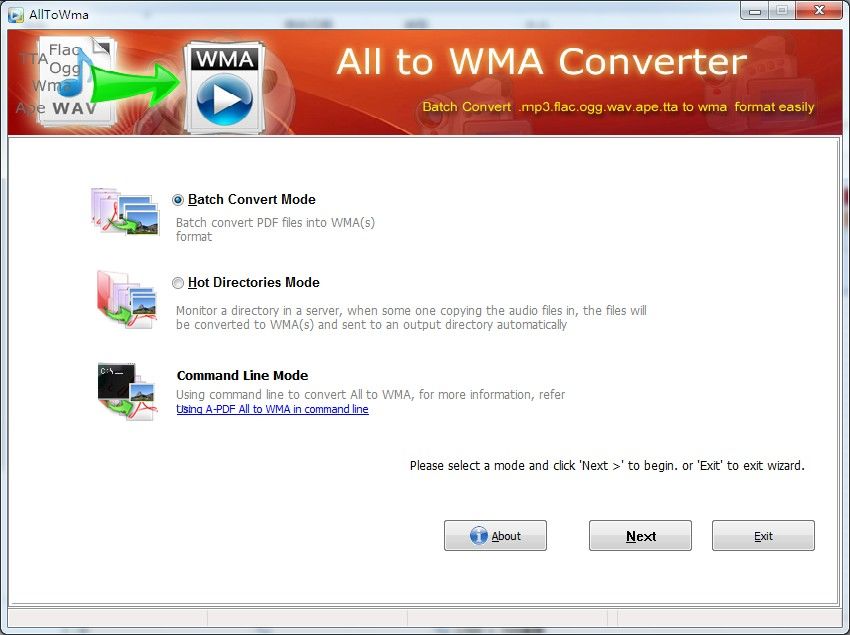850x635 pixels.
Task: Click the 'Using command line to convert' text
Action: pyautogui.click(x=370, y=394)
